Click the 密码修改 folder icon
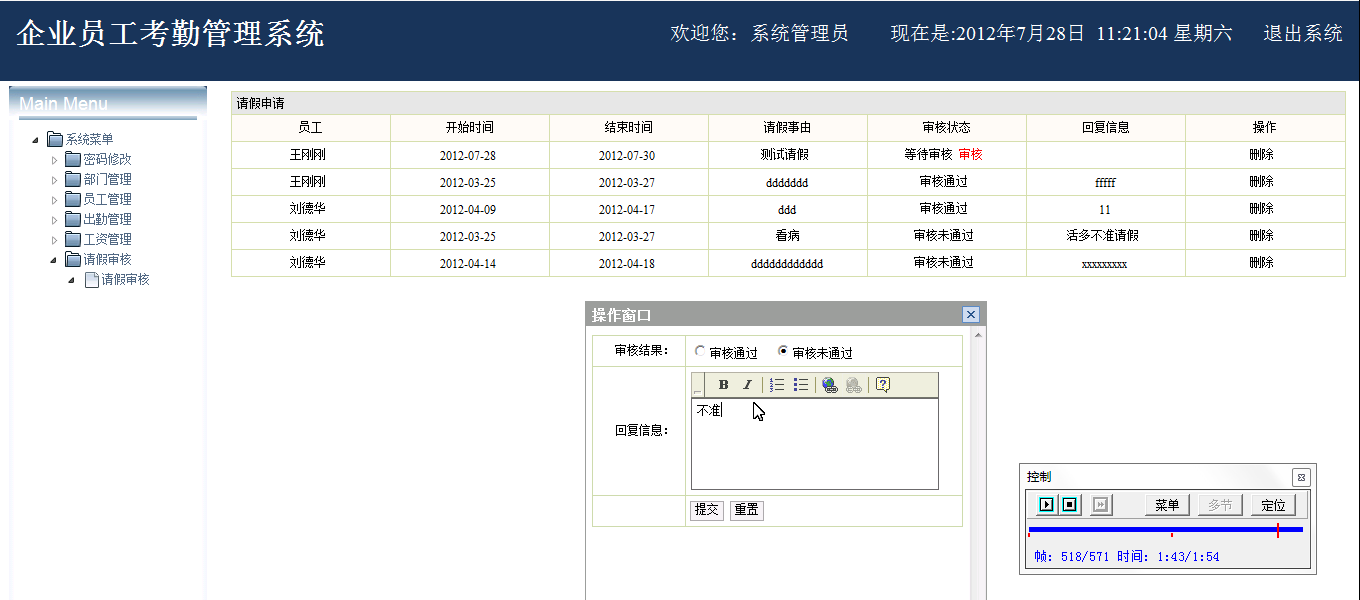The width and height of the screenshot is (1360, 600). (73, 159)
